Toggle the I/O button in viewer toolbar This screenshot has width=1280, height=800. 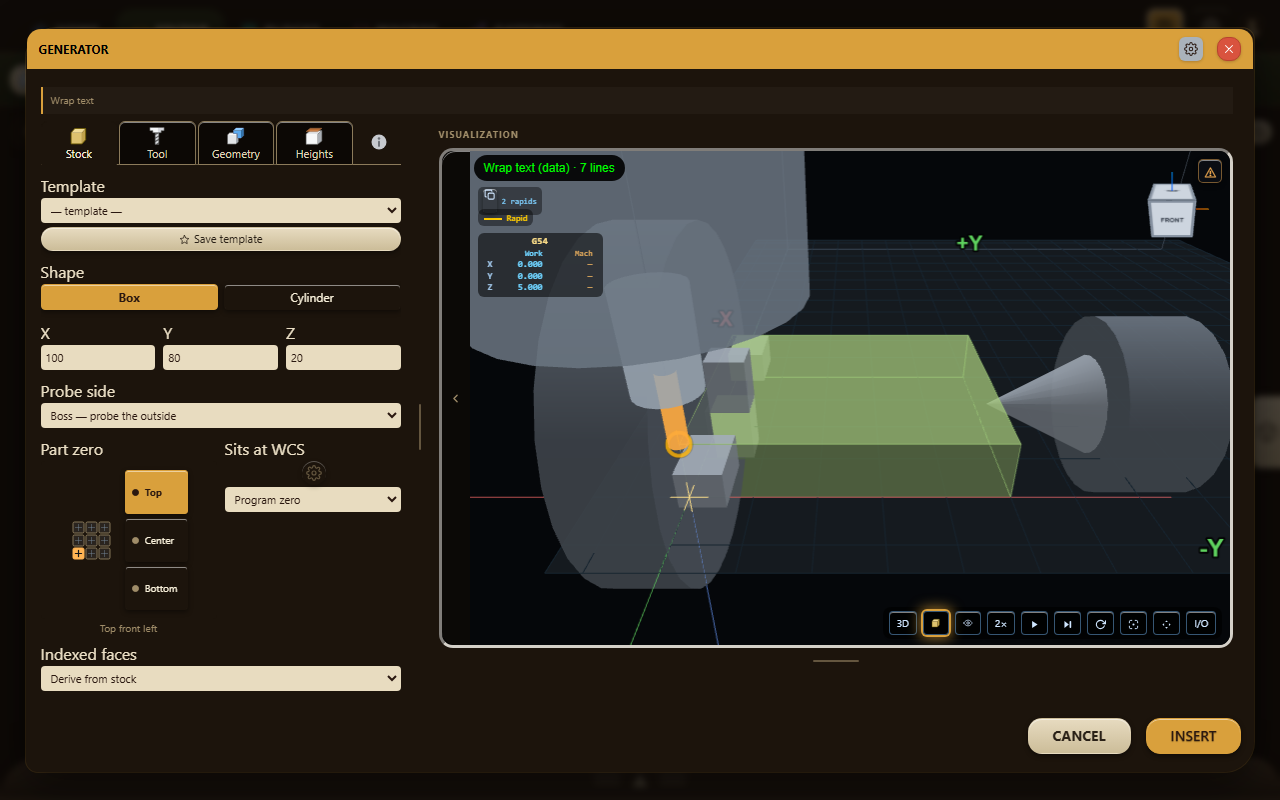(1201, 623)
